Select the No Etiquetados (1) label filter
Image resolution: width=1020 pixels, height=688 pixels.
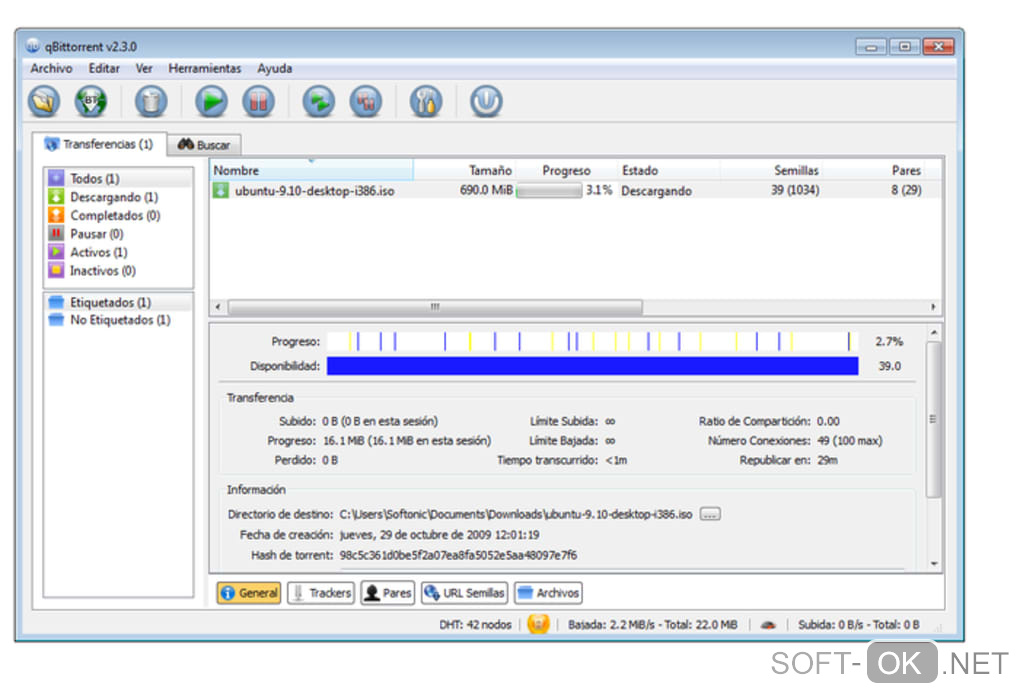point(120,320)
